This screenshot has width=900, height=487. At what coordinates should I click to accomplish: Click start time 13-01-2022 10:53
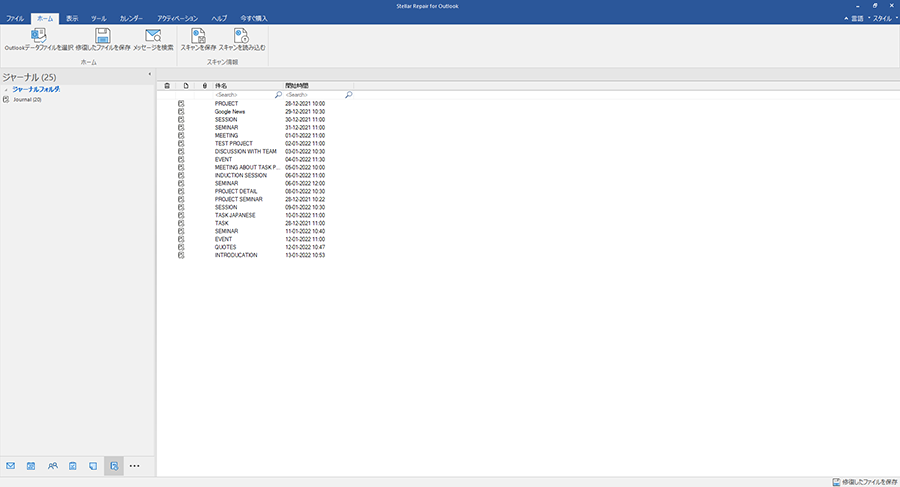coord(305,255)
